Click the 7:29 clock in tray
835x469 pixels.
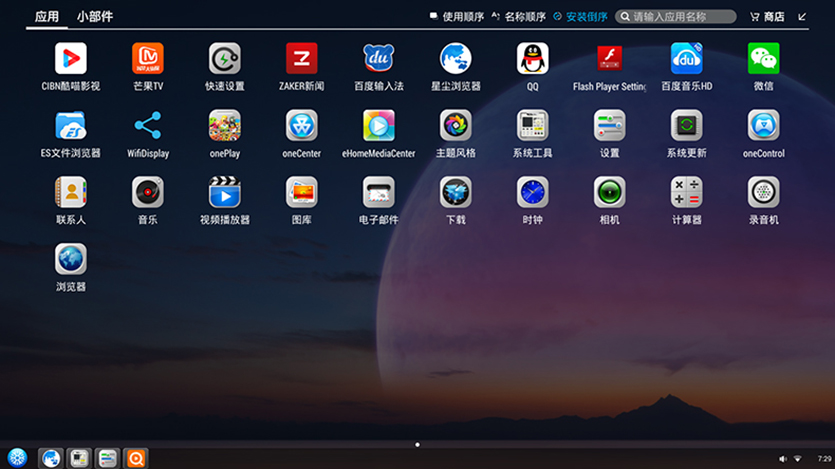click(824, 459)
